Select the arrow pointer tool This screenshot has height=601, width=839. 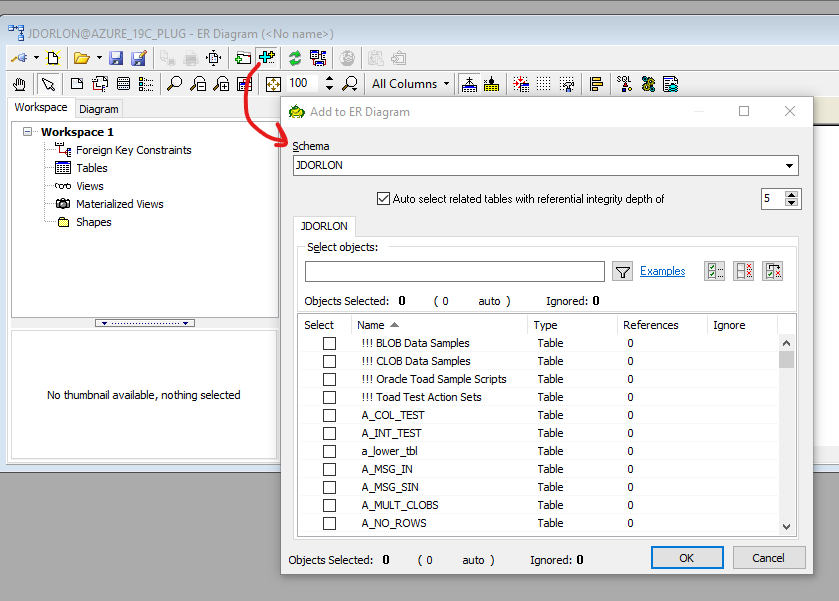[x=48, y=84]
